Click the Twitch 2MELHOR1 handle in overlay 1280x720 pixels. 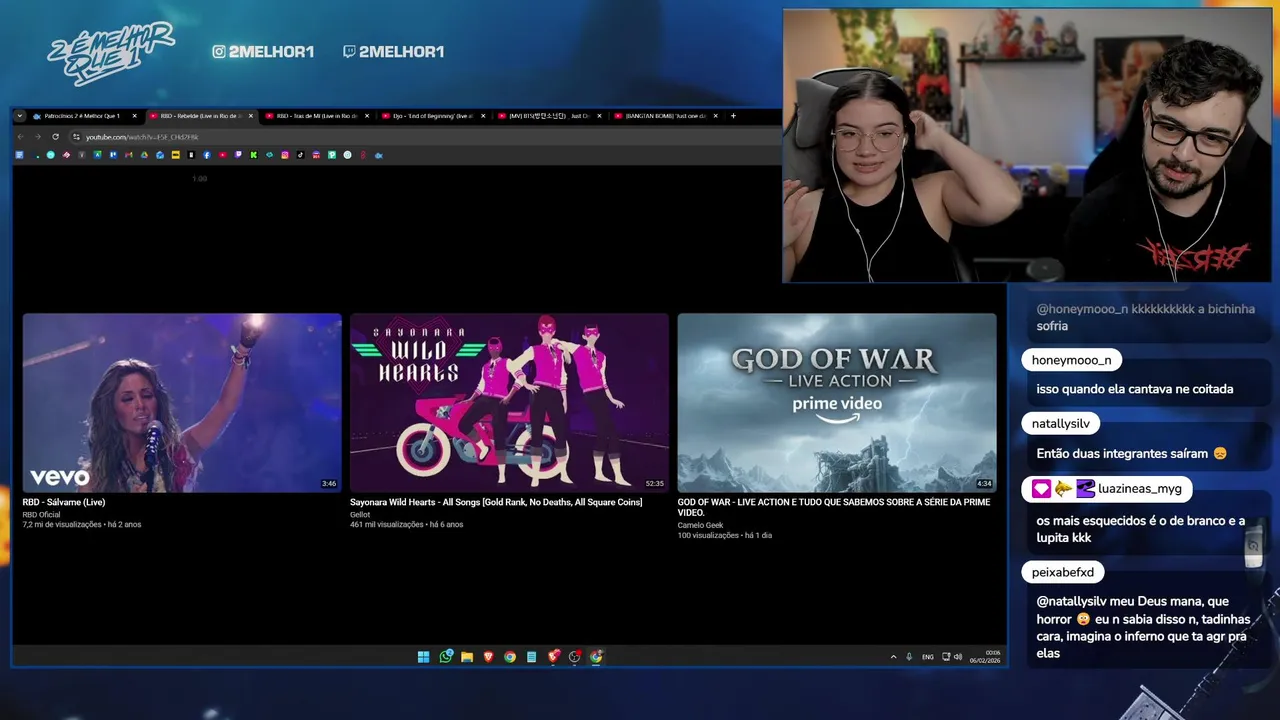(393, 51)
